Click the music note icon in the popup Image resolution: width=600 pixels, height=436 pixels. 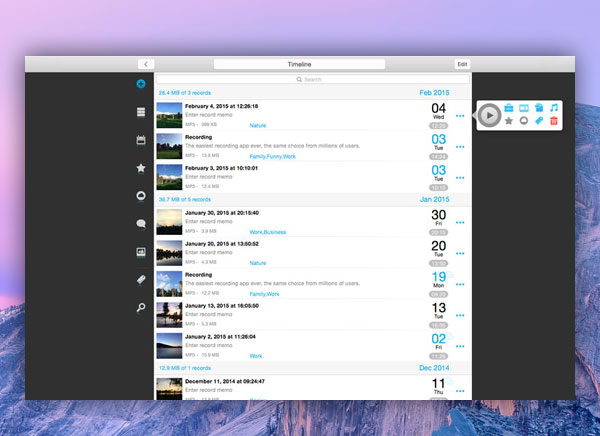coord(554,108)
